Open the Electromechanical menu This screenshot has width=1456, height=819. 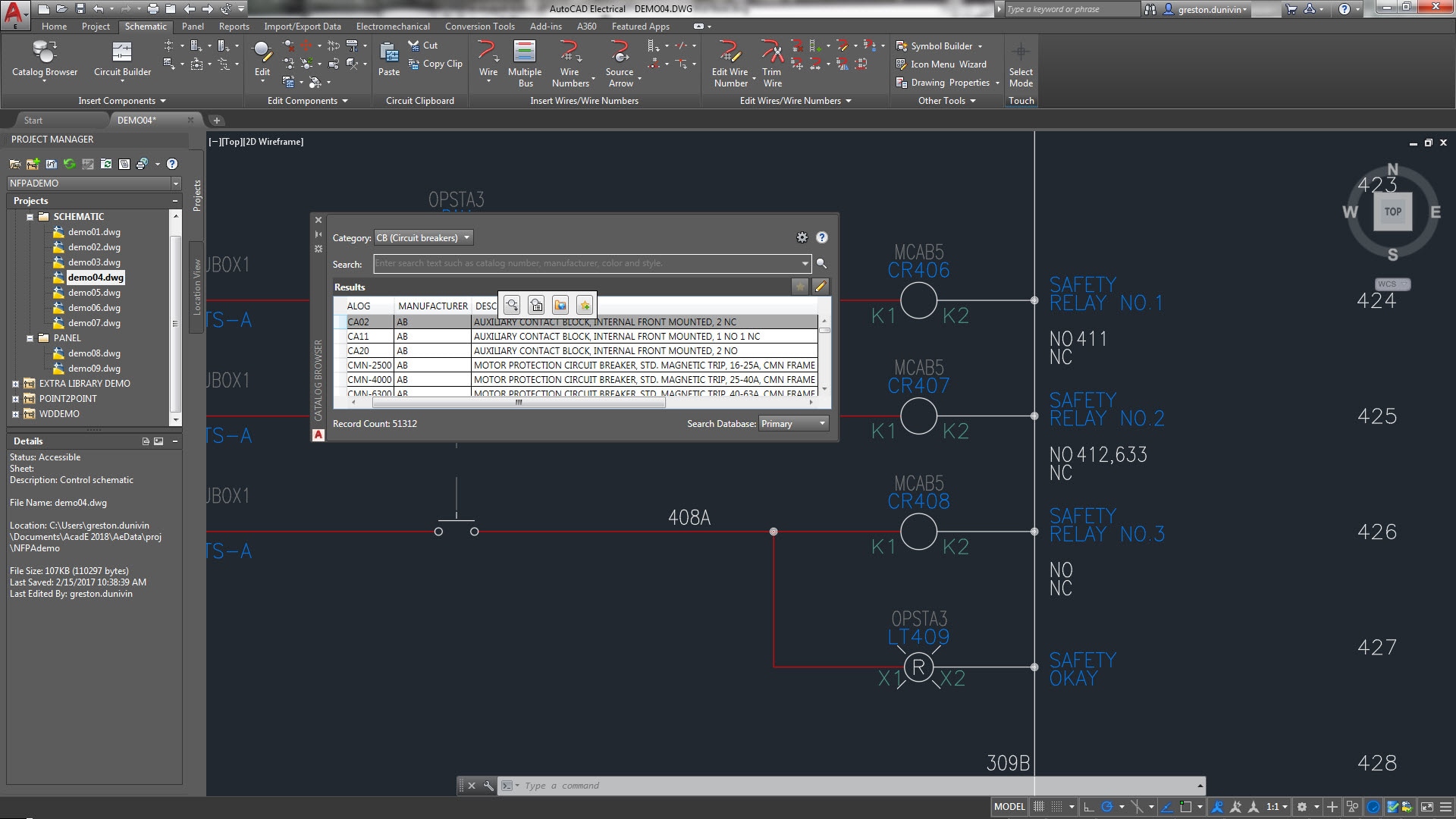pyautogui.click(x=393, y=26)
